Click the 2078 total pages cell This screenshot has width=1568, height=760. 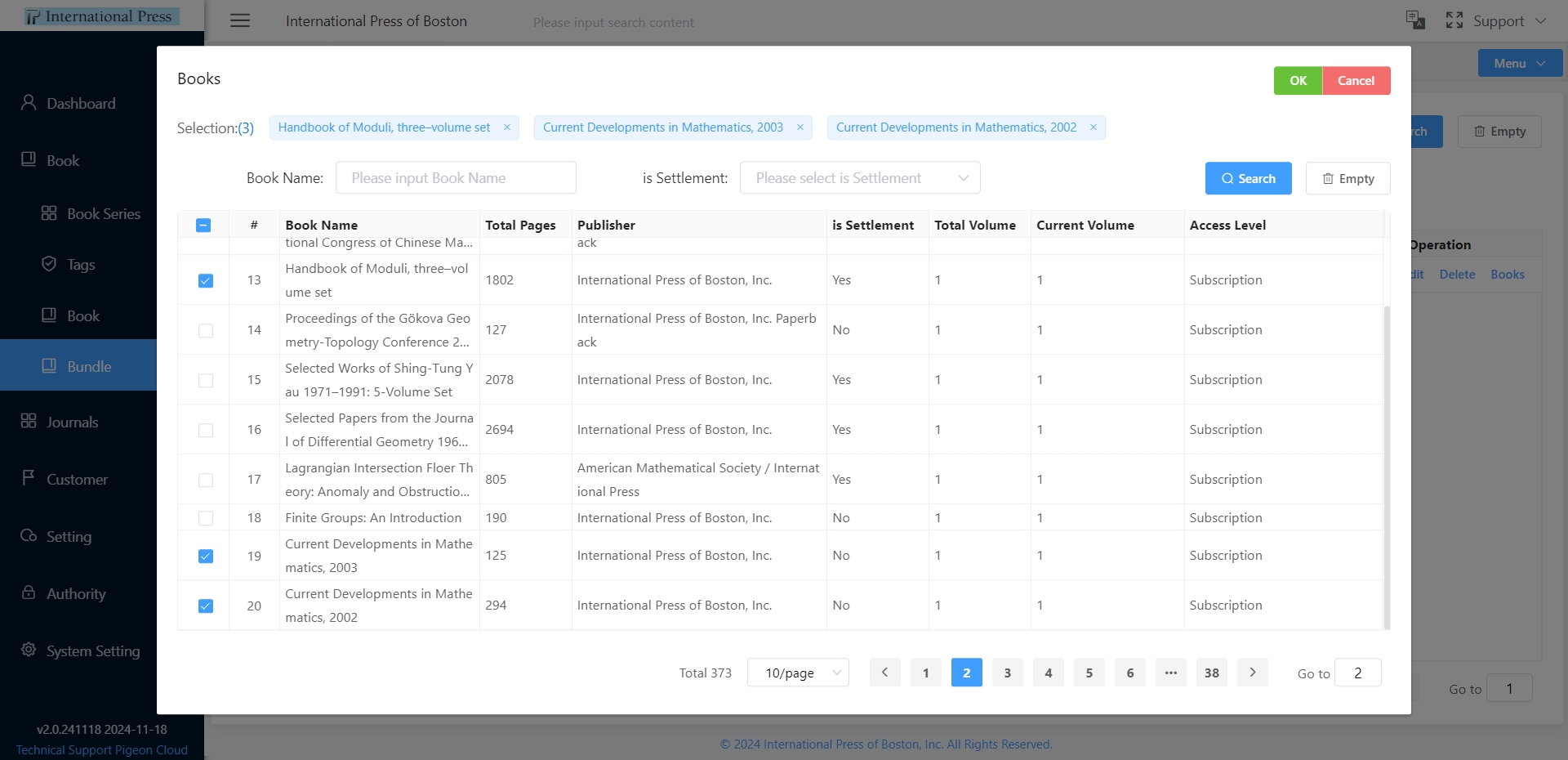pos(525,380)
